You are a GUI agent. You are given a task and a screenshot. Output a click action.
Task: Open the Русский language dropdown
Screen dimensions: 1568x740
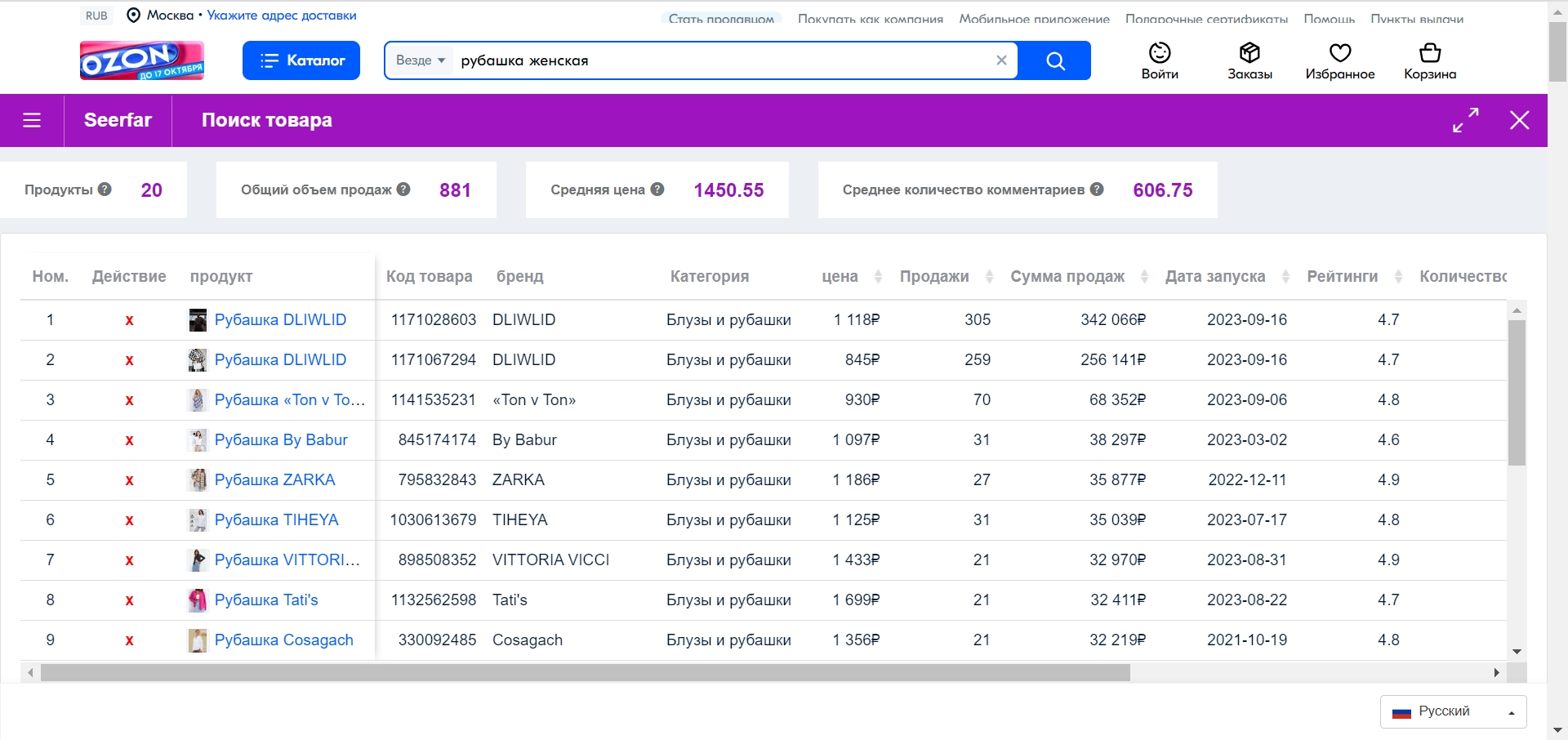click(x=1453, y=711)
